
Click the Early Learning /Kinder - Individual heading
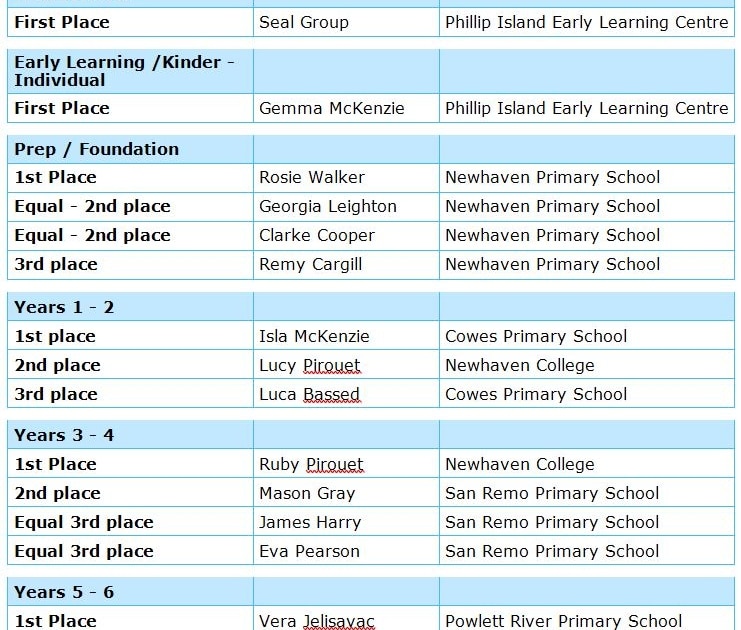pyautogui.click(x=124, y=71)
